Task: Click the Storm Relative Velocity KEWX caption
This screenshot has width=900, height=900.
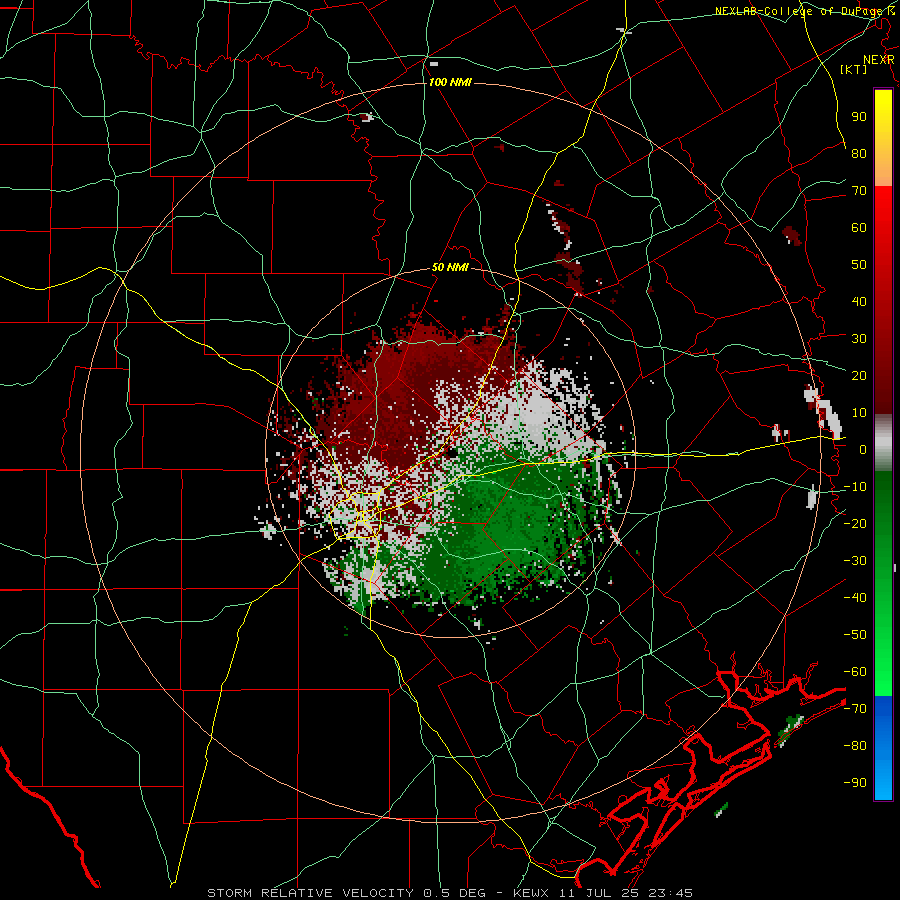Action: [x=450, y=893]
